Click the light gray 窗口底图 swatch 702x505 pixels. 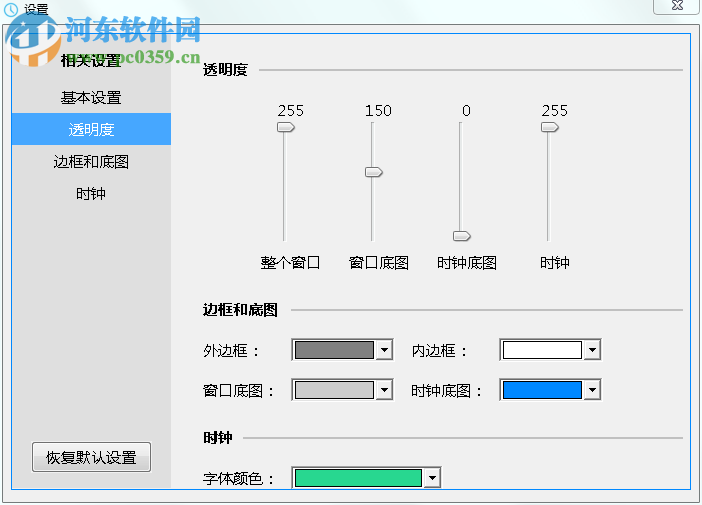[334, 390]
